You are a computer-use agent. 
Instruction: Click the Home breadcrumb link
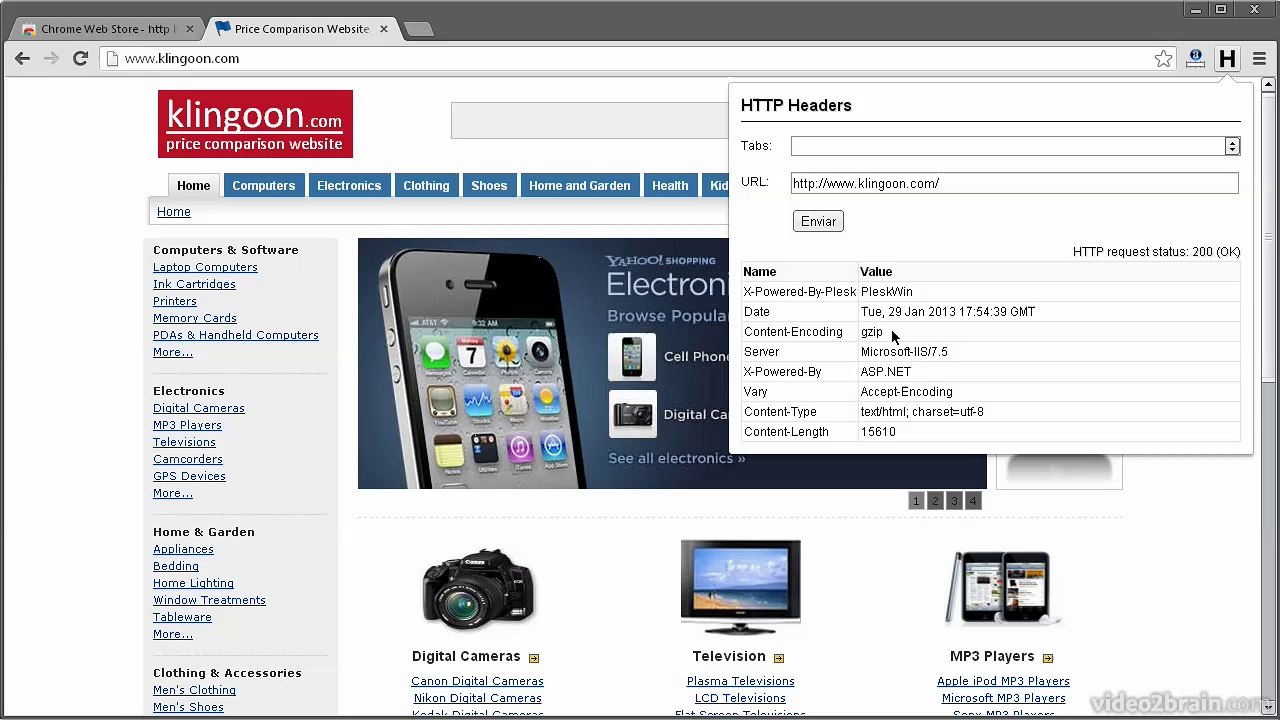(174, 212)
